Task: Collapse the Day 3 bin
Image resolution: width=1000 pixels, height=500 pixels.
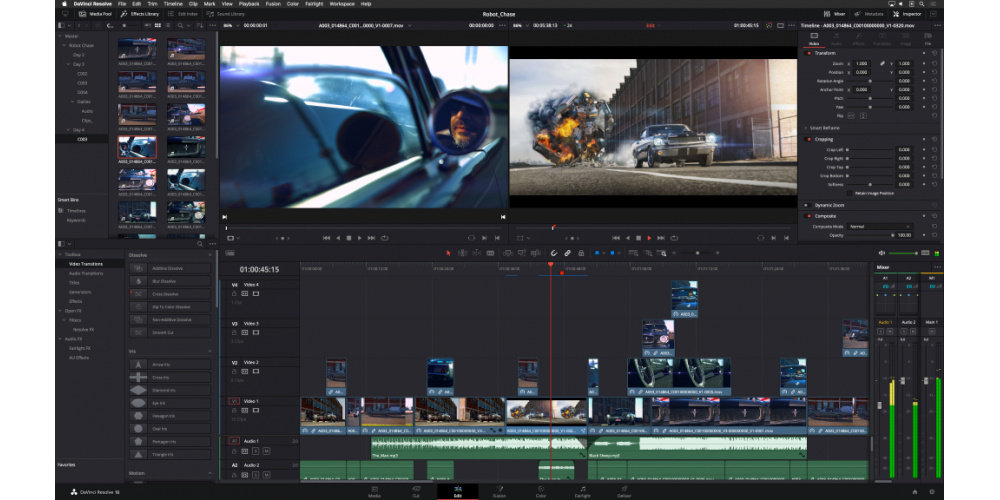Action: (68, 64)
